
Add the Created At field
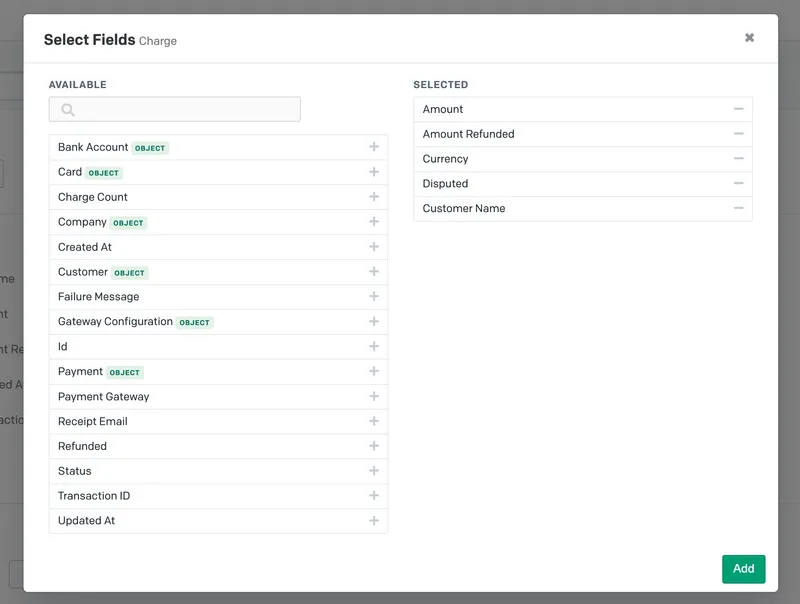coord(374,247)
